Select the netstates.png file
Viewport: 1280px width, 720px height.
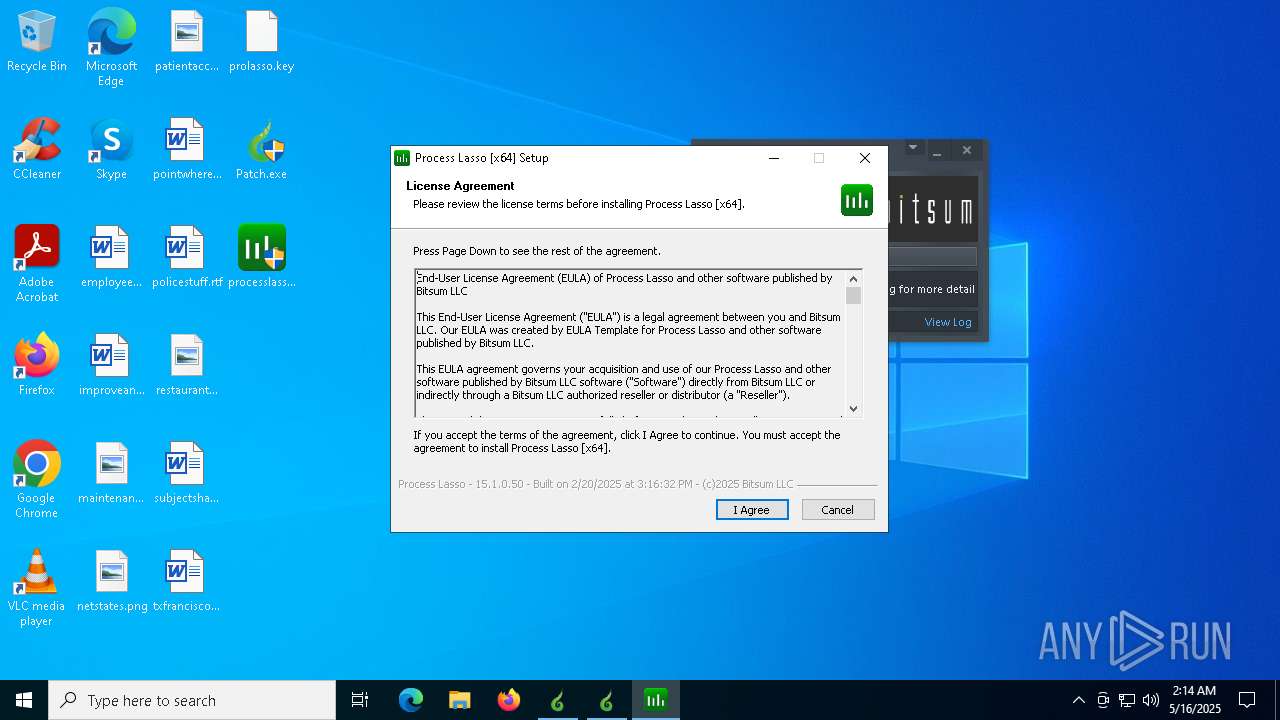tap(111, 582)
